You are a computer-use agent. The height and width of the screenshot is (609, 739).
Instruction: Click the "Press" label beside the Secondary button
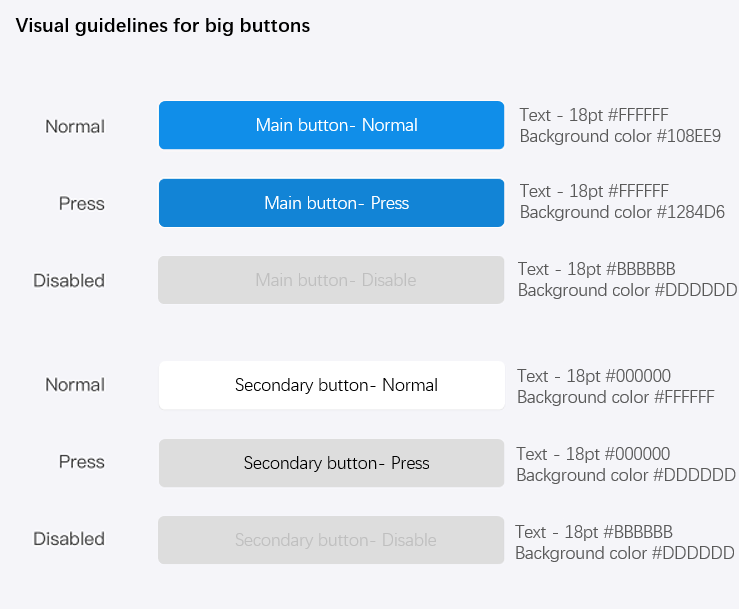click(82, 461)
